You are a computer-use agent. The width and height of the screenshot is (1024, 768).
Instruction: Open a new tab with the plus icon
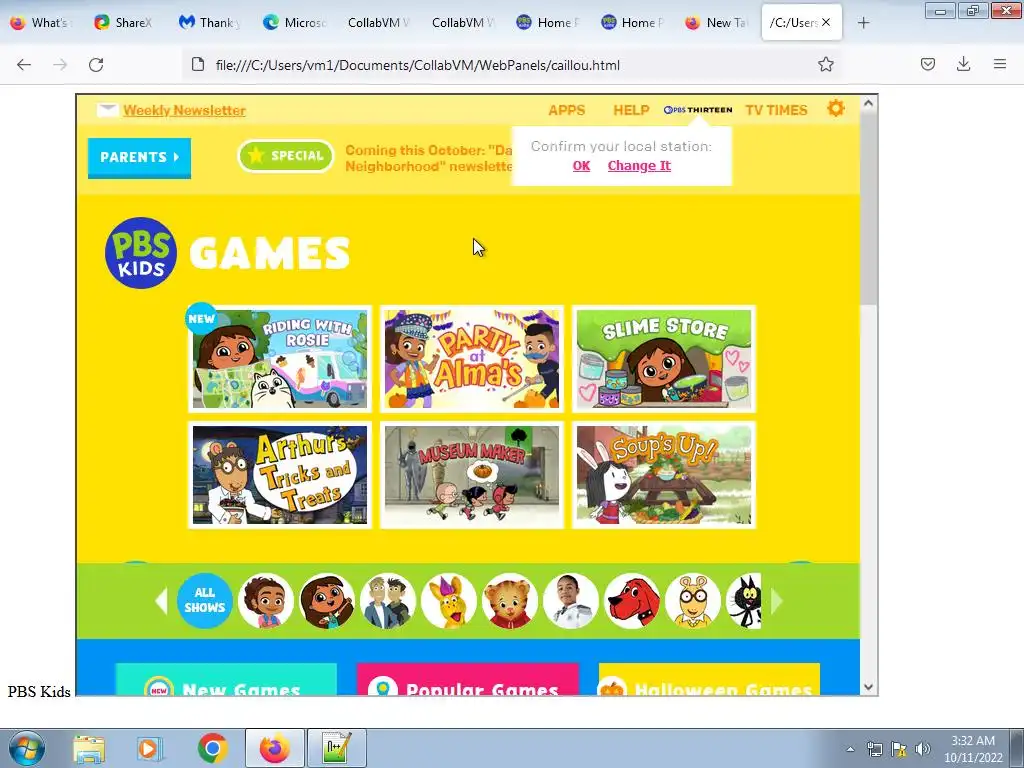863,23
